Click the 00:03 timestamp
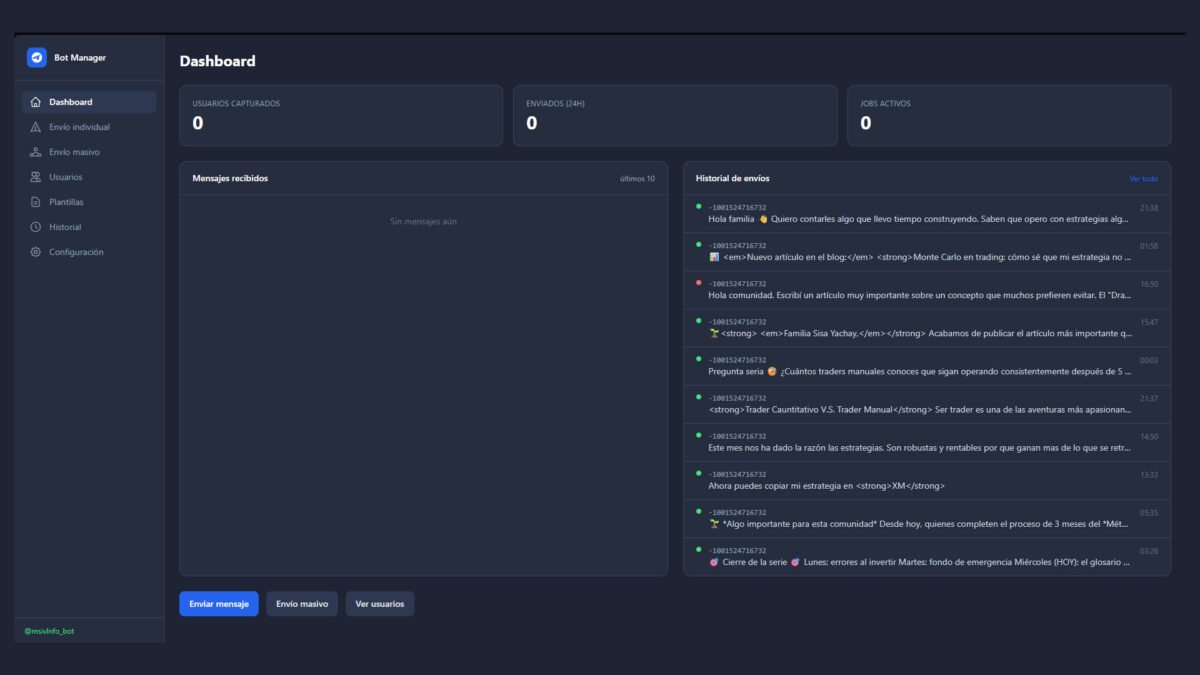Image resolution: width=1200 pixels, height=675 pixels. (1149, 360)
